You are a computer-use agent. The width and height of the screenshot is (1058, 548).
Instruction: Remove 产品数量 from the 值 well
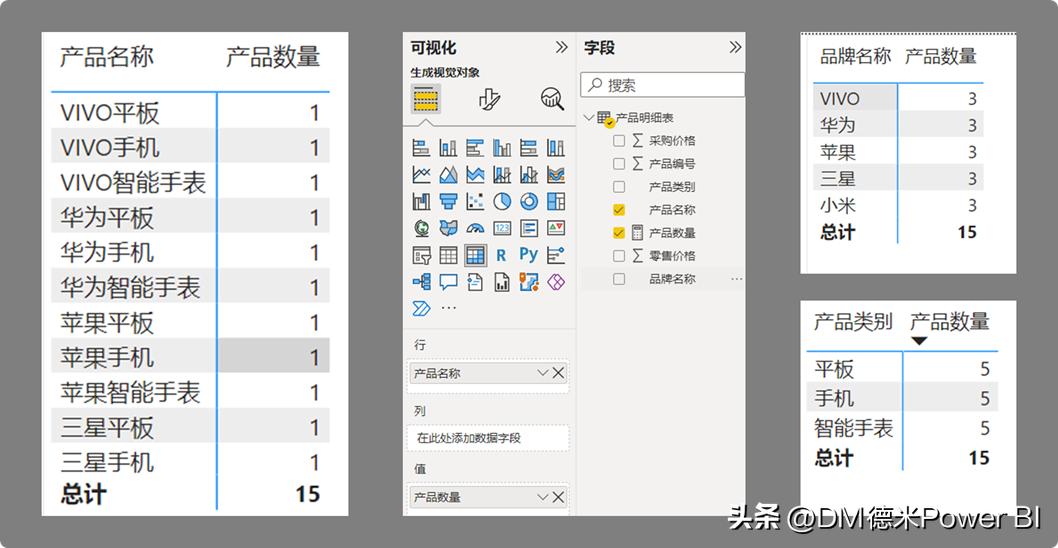tap(559, 497)
